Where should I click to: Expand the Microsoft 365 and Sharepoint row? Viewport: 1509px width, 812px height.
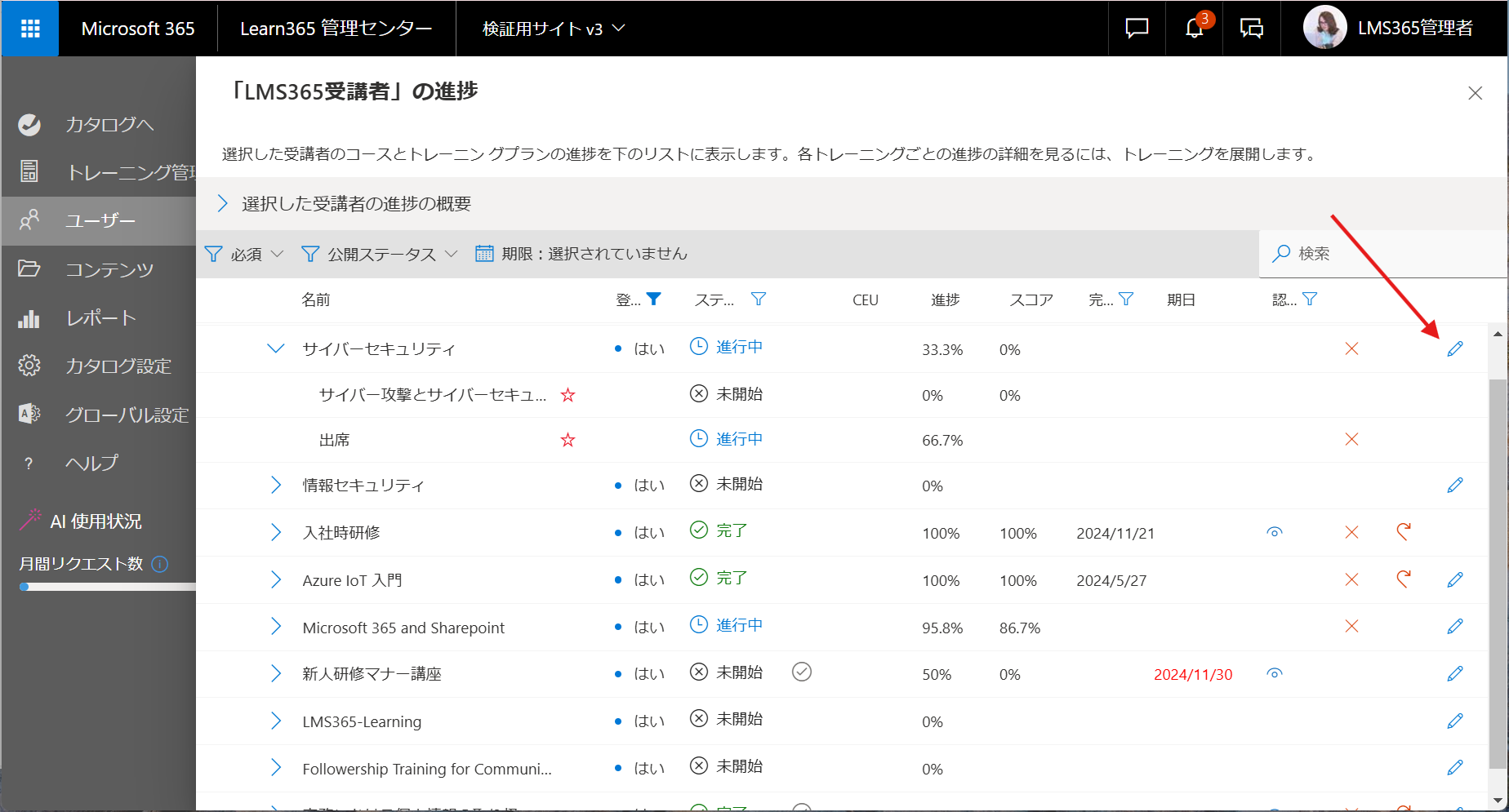276,626
